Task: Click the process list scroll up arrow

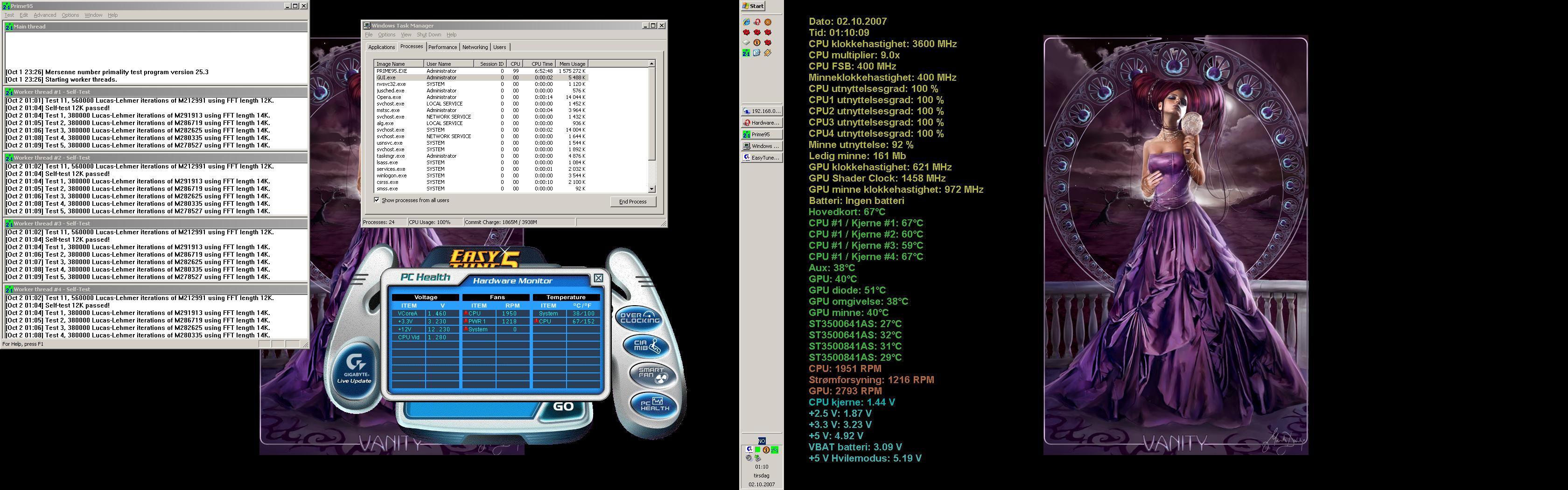Action: (652, 63)
